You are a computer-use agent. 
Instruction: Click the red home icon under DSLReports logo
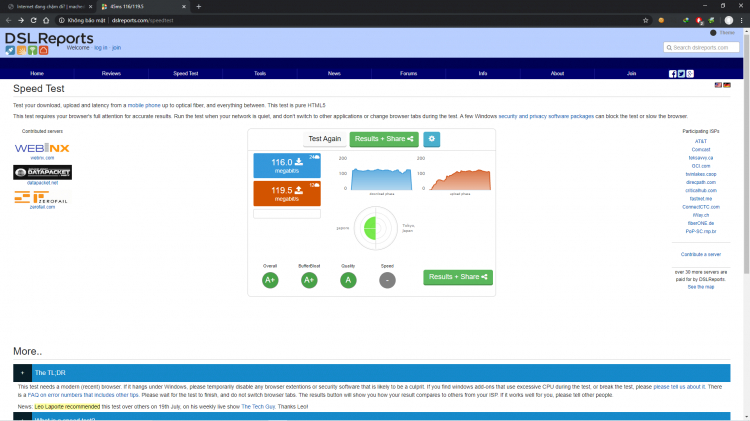click(44, 50)
